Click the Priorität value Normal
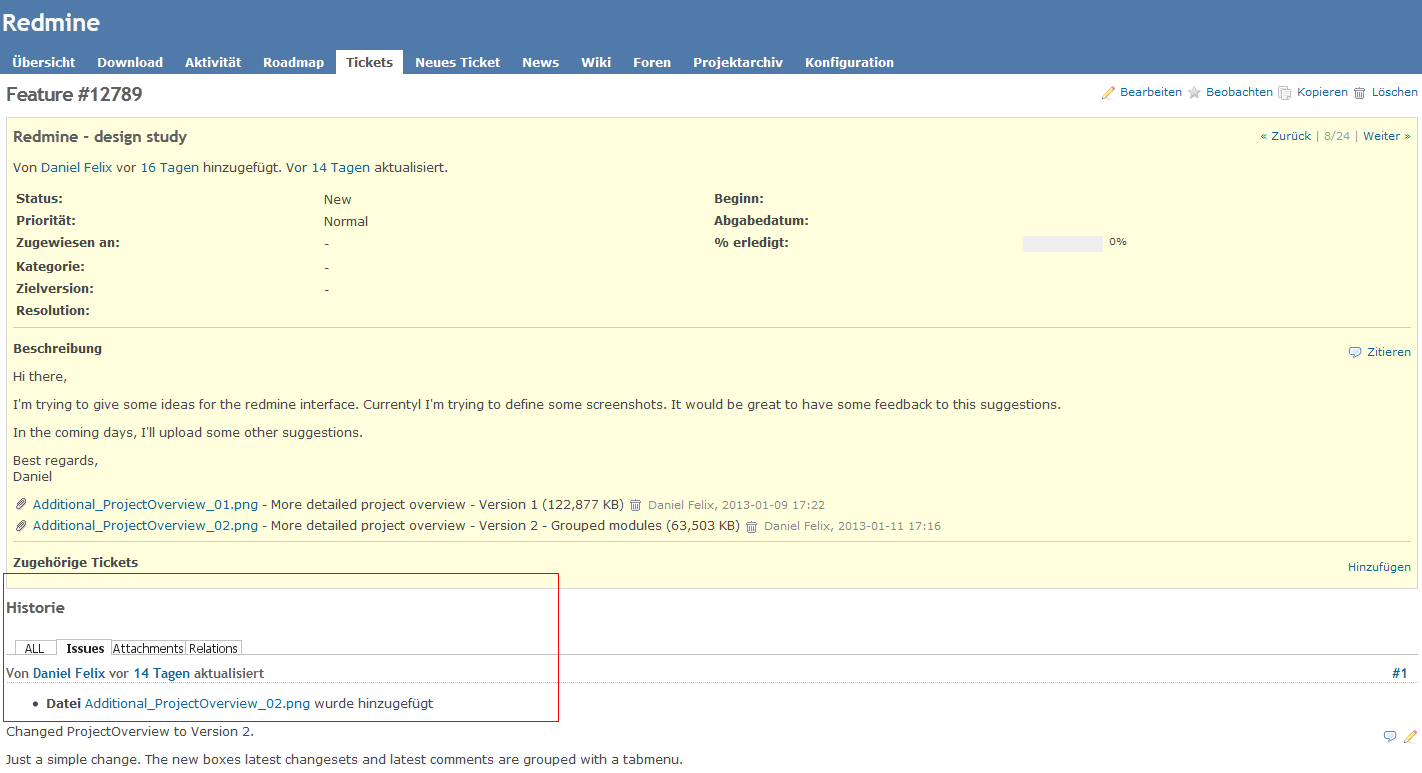Viewport: 1422px width, 773px height. coord(346,222)
